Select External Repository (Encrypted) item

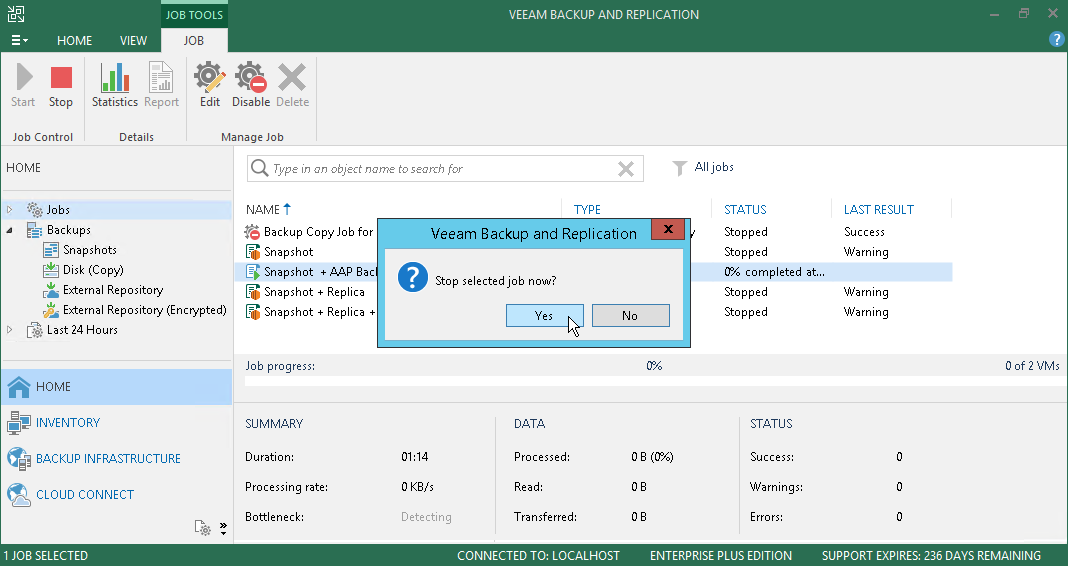point(144,310)
